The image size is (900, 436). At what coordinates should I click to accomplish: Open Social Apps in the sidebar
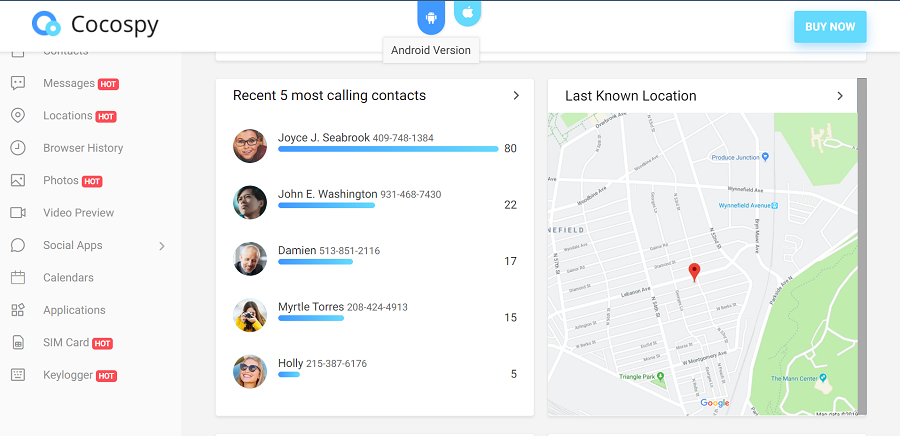click(x=73, y=245)
